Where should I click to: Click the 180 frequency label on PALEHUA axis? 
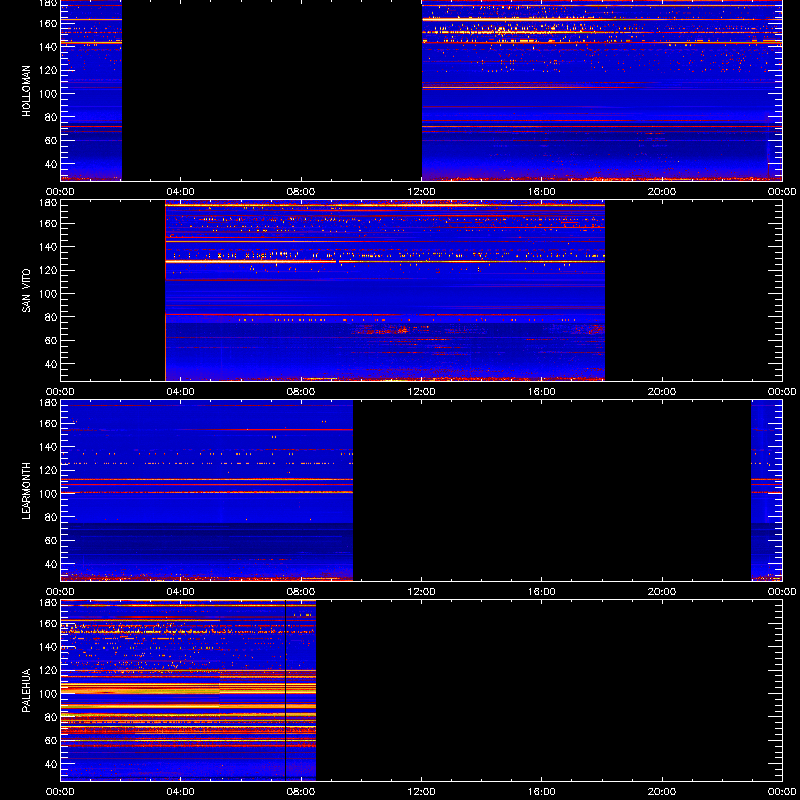click(49, 603)
